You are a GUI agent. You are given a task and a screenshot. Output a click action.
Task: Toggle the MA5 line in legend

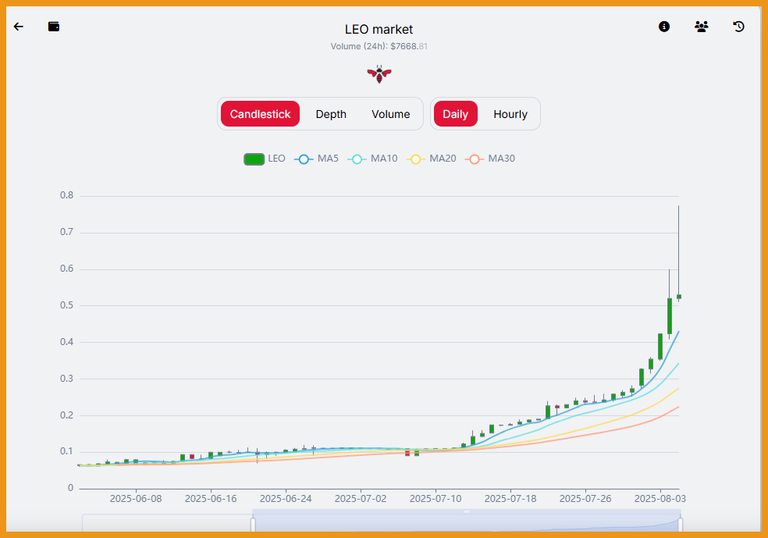coord(316,159)
